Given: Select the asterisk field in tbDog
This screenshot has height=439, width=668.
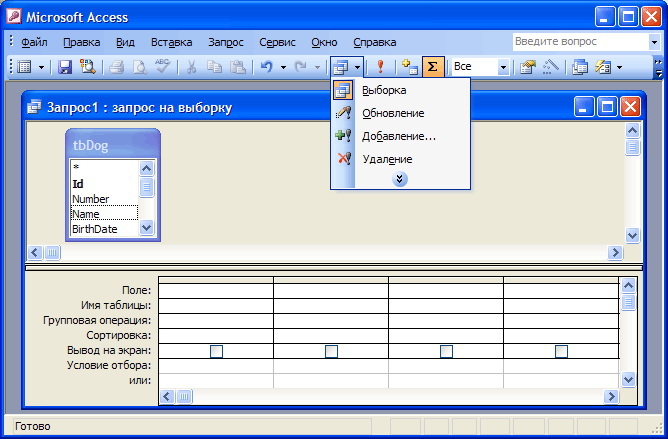Looking at the screenshot, I should pos(104,168).
